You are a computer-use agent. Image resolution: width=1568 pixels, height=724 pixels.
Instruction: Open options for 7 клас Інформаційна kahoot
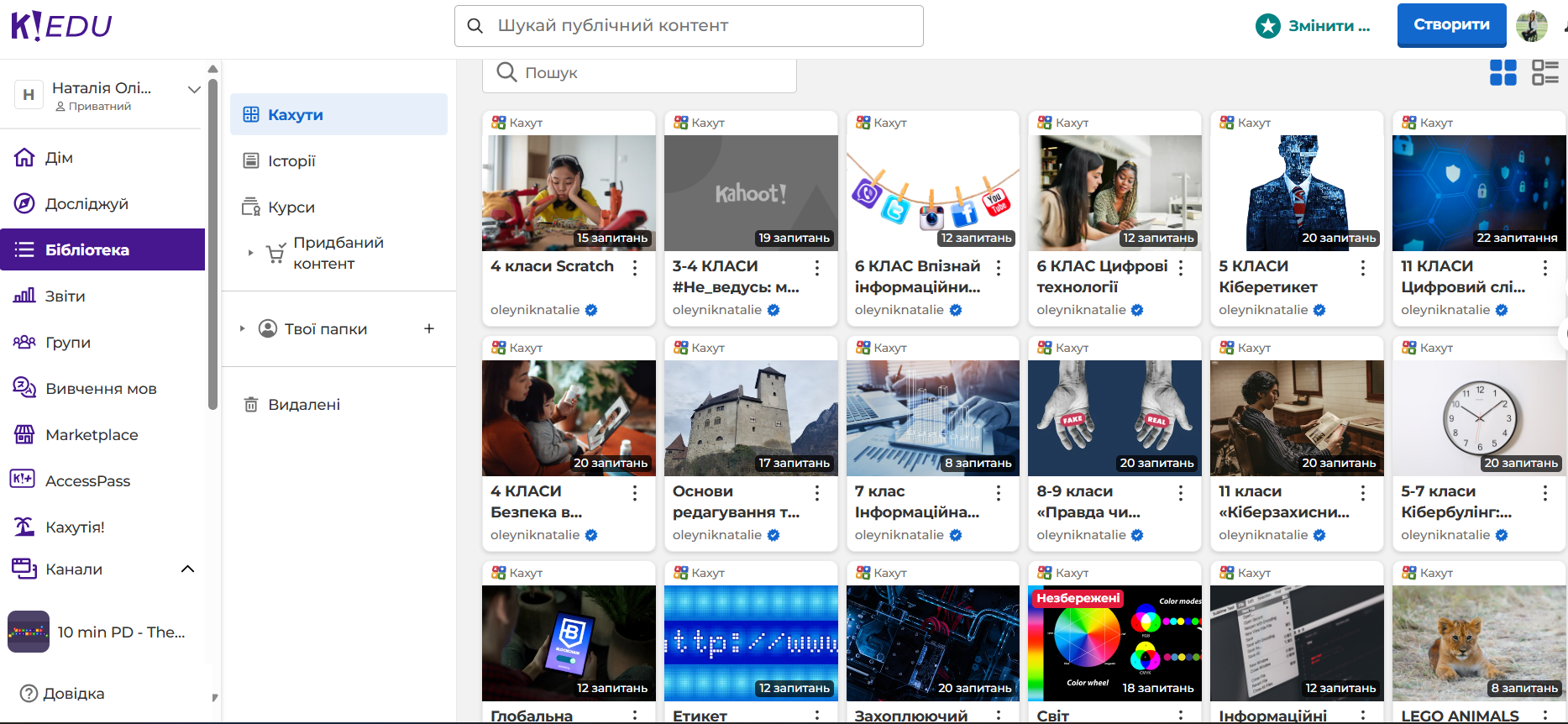(999, 492)
